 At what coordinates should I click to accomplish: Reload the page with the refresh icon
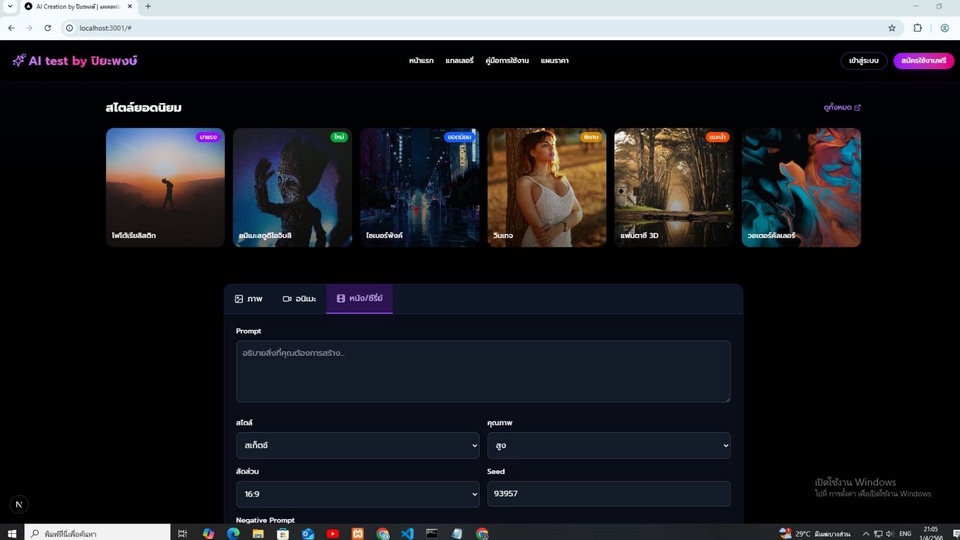(x=47, y=28)
